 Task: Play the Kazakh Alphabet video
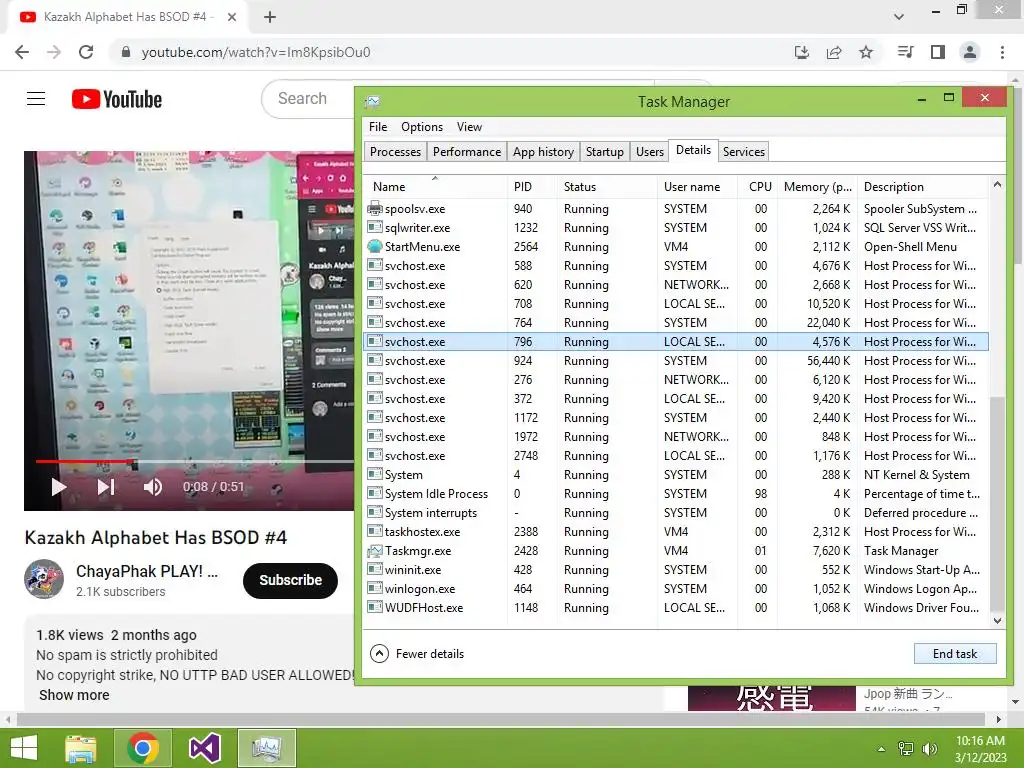point(58,487)
